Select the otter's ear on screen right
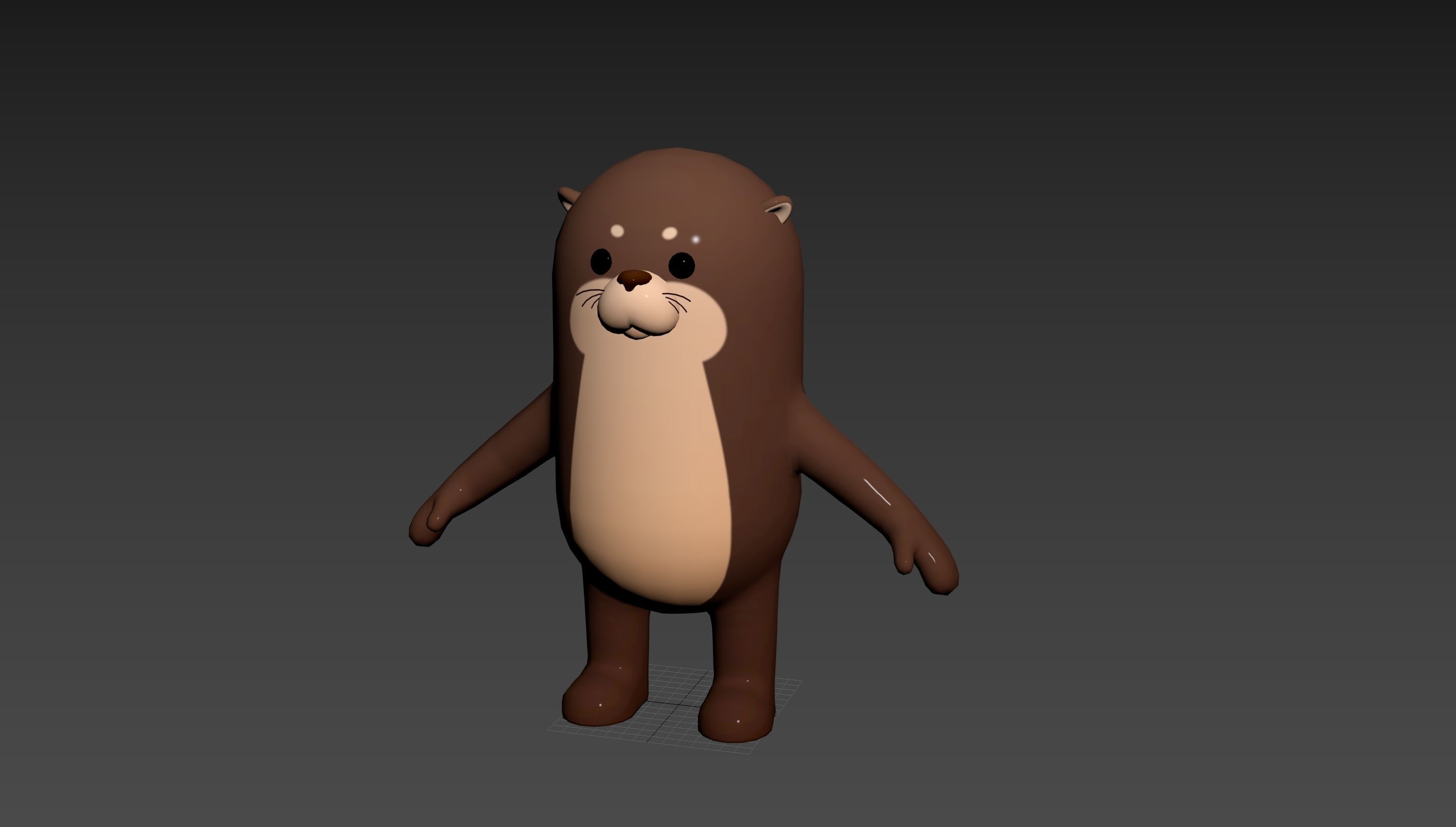Image resolution: width=1456 pixels, height=827 pixels. (778, 208)
